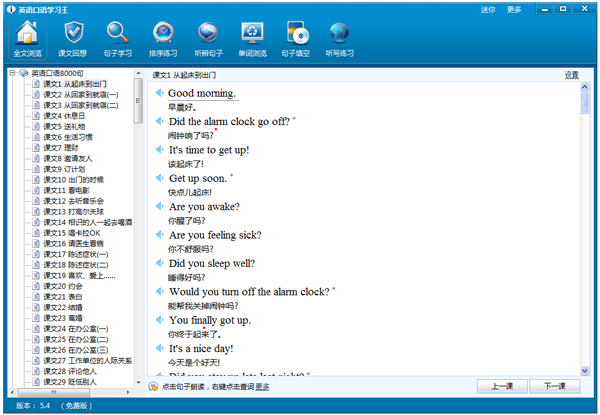Image resolution: width=600 pixels, height=415 pixels.
Task: Play audio for 'Good morning.'
Action: 160,93
